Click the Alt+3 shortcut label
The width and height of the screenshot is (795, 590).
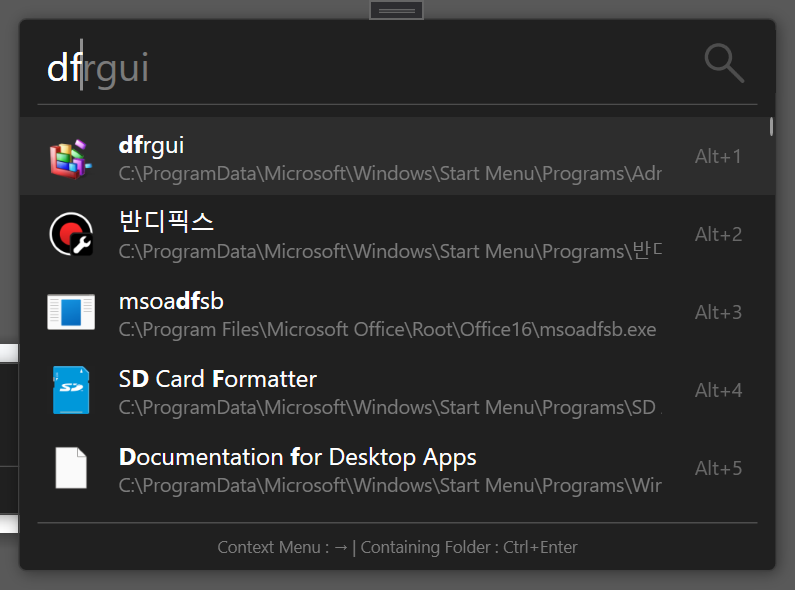(x=718, y=312)
